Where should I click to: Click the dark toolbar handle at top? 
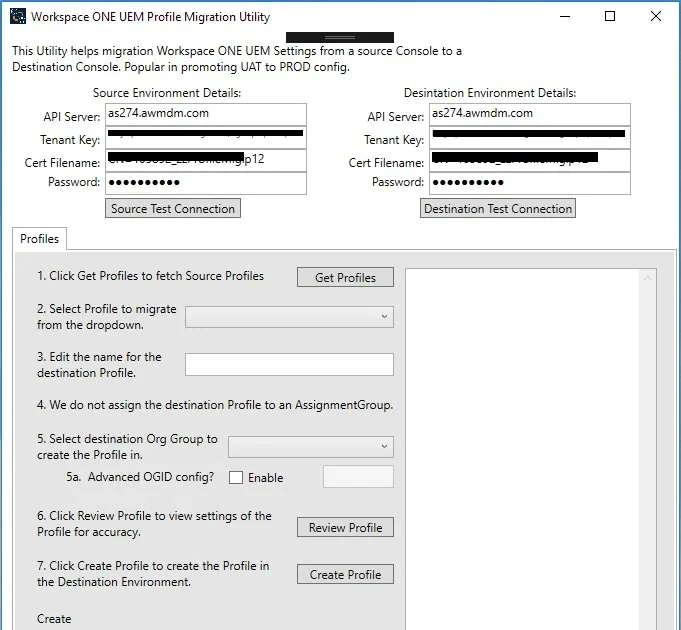tap(340, 37)
